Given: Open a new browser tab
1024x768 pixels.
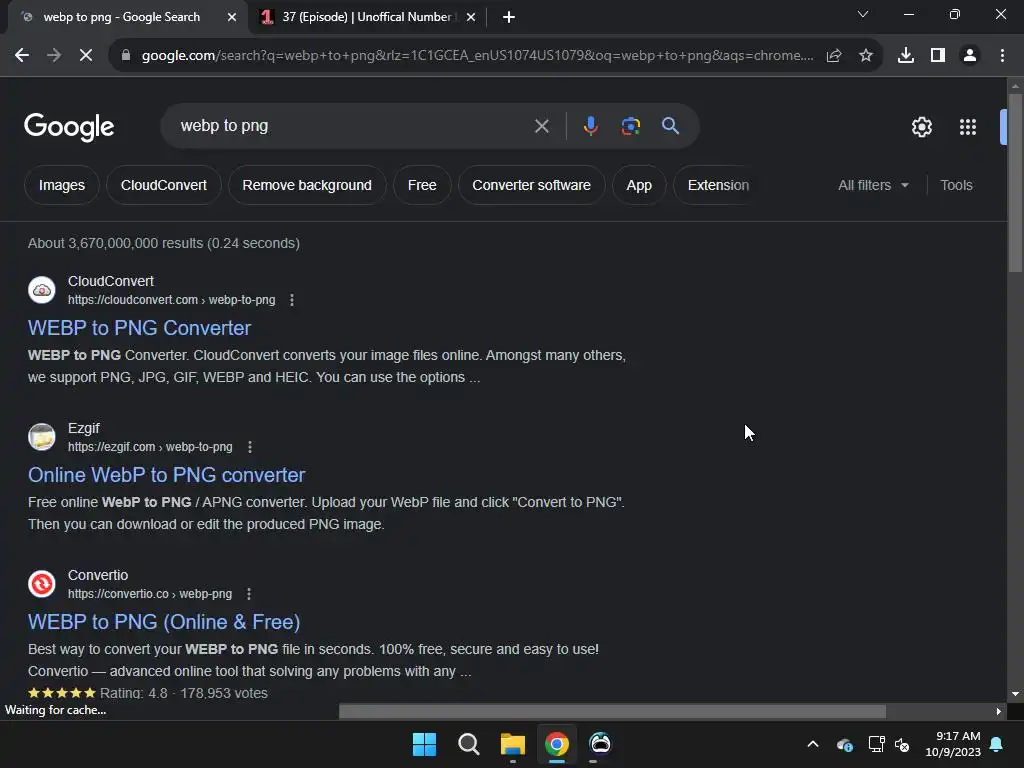Looking at the screenshot, I should 509,17.
